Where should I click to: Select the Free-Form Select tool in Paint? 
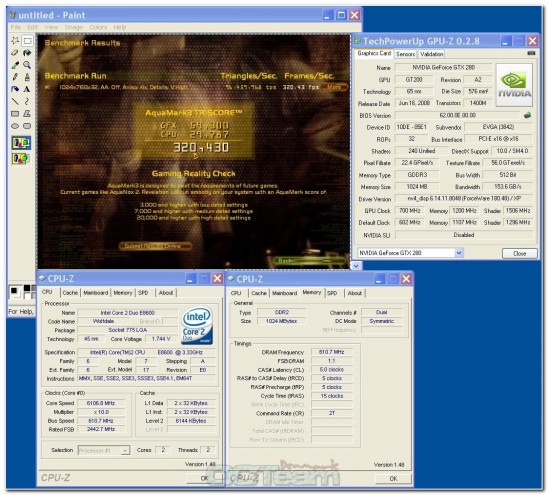click(x=15, y=41)
